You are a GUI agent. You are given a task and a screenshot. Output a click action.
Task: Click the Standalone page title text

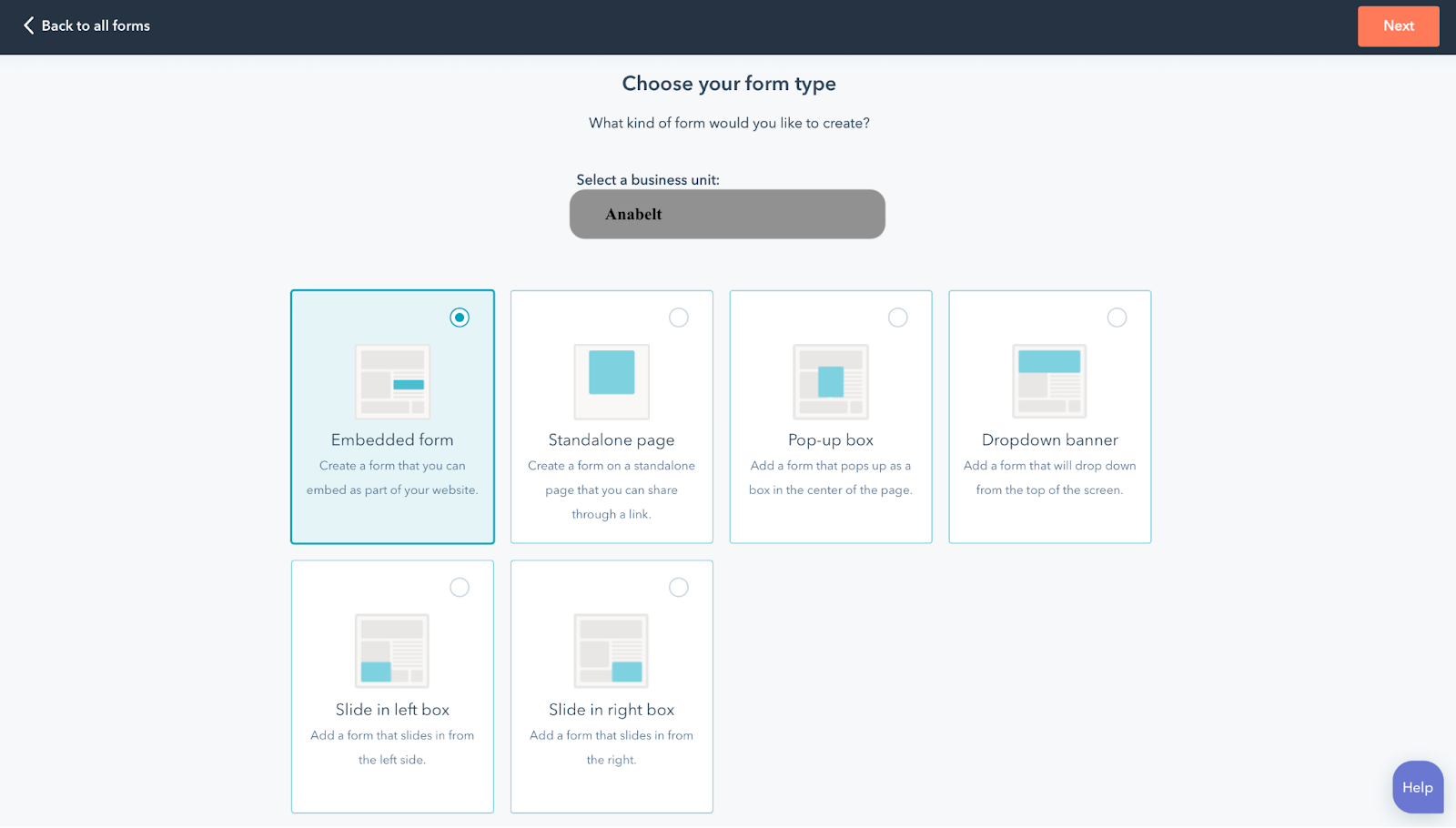coord(612,440)
